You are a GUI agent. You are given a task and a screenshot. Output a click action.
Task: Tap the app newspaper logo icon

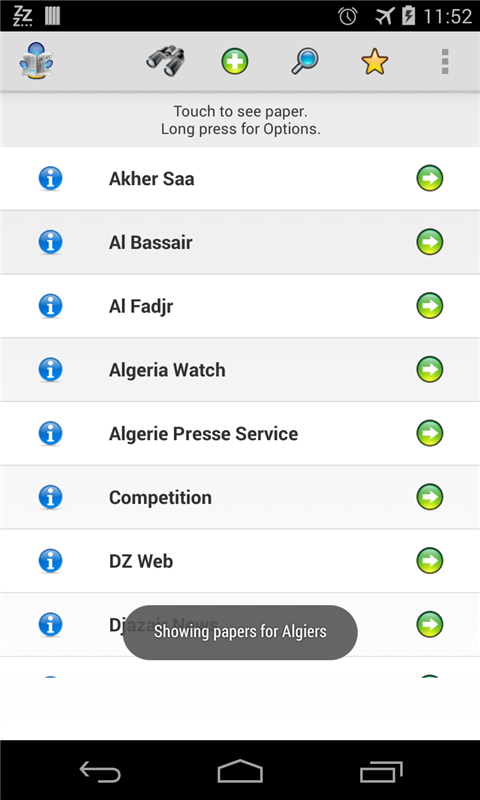(x=36, y=61)
